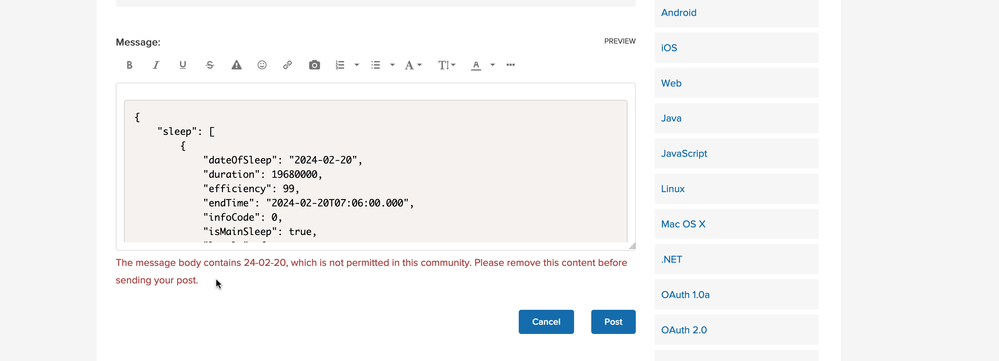This screenshot has width=999, height=361.
Task: Insert a bulleted list
Action: (x=376, y=65)
